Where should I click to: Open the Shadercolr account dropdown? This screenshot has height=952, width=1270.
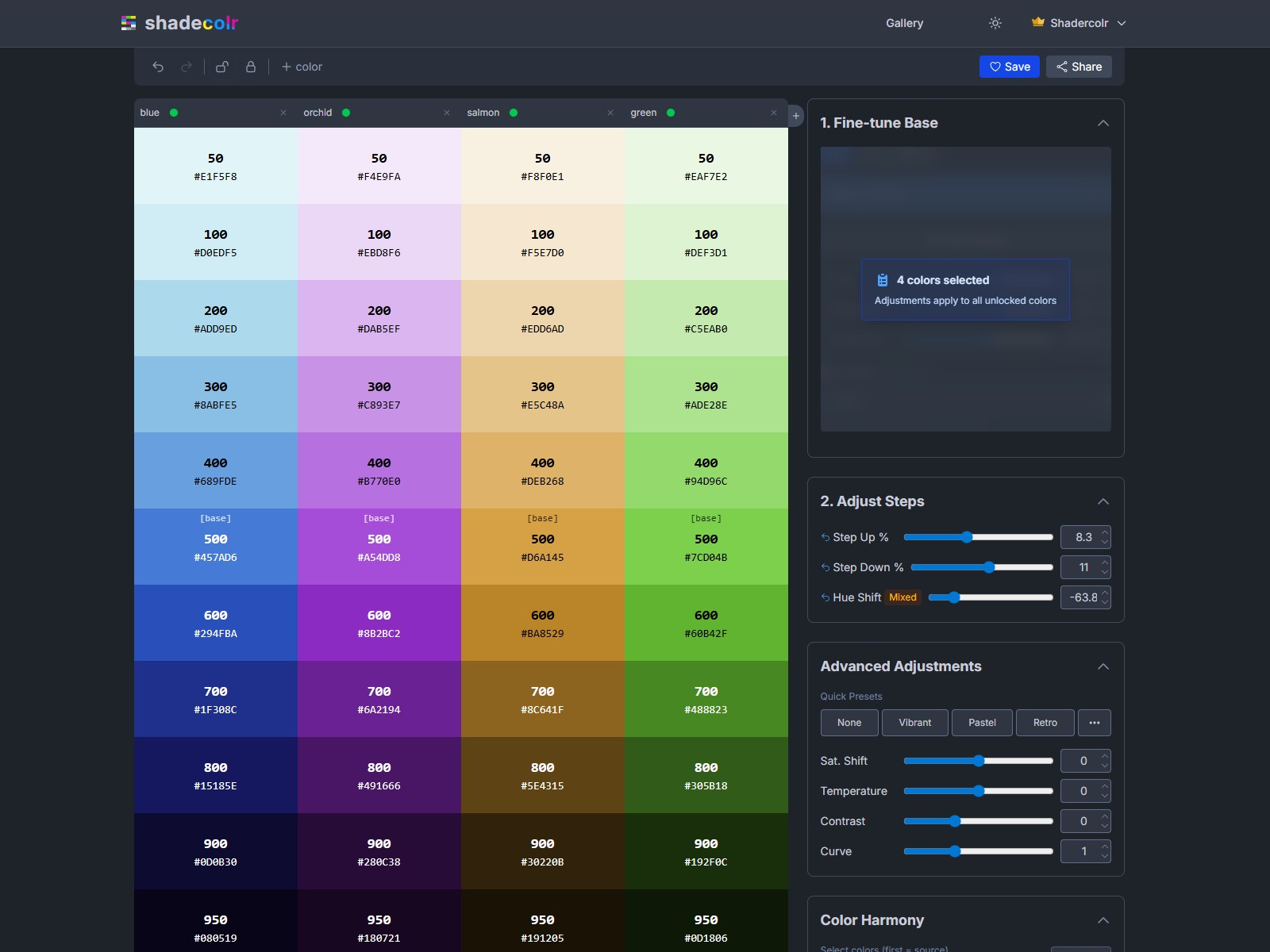coord(1079,23)
